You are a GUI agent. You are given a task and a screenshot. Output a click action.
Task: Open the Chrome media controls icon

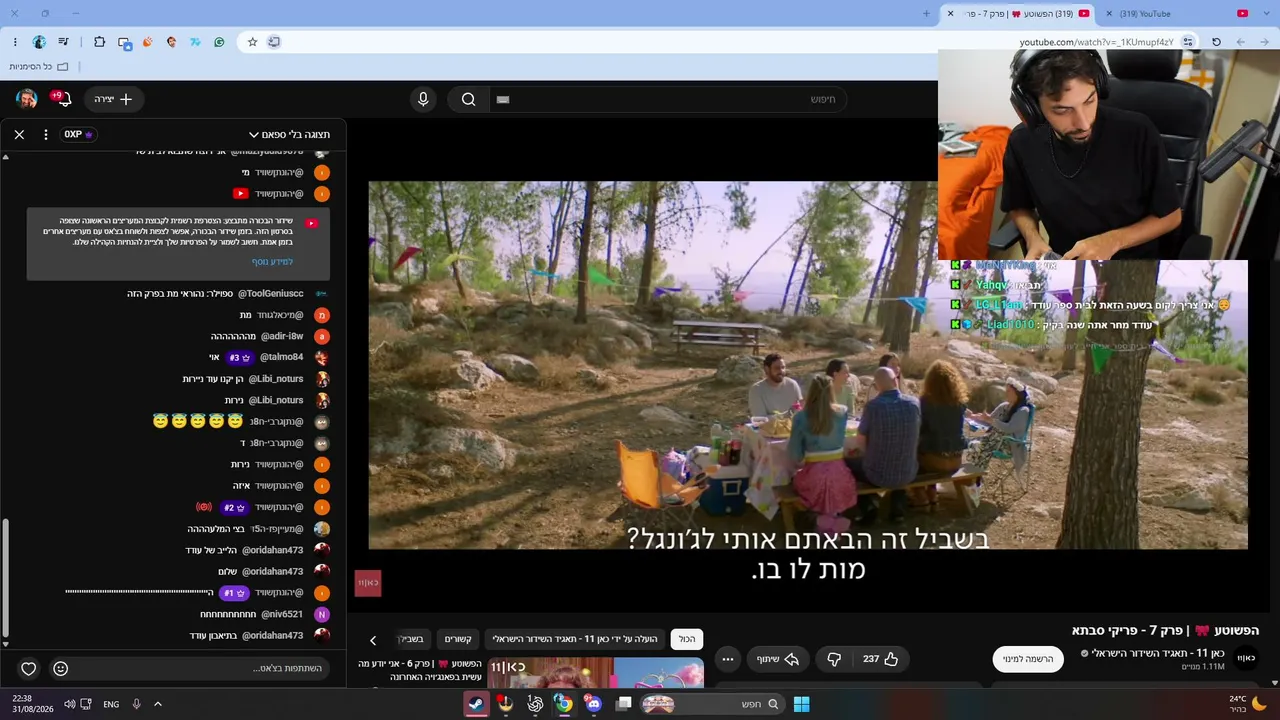click(64, 42)
